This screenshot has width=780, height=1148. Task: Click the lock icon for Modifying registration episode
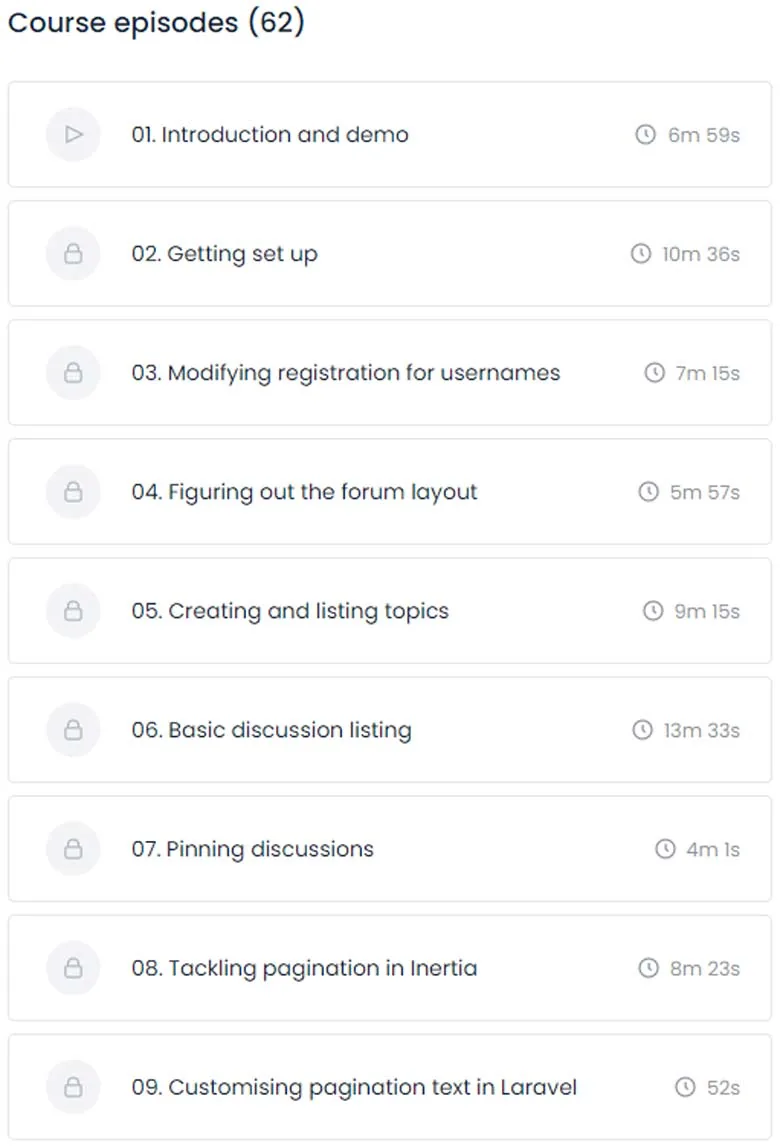click(73, 373)
